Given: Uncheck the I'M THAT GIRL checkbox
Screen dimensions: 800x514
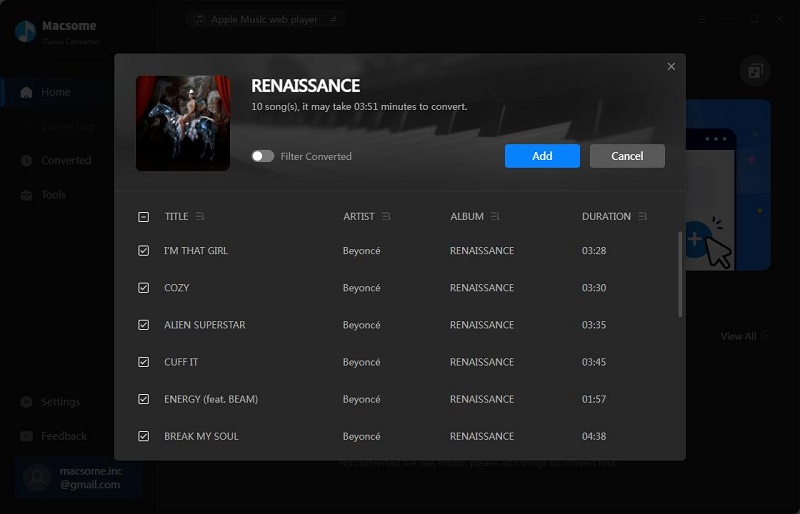Looking at the screenshot, I should click(143, 251).
